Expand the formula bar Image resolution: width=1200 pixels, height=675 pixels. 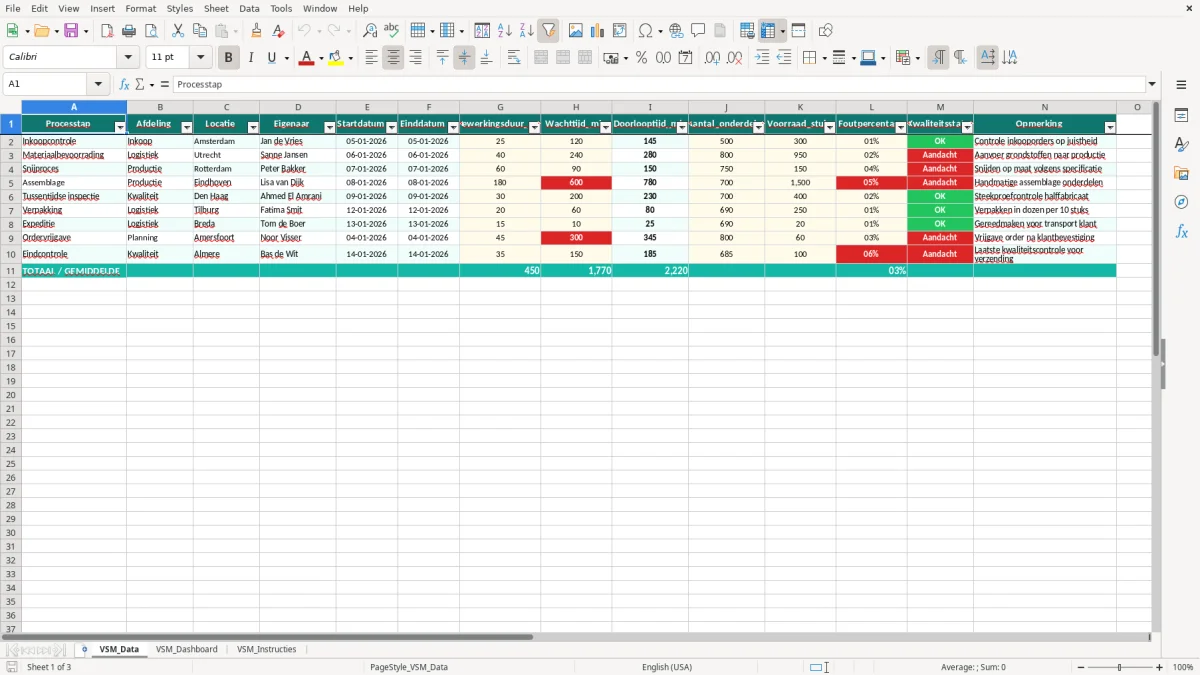(x=1152, y=85)
